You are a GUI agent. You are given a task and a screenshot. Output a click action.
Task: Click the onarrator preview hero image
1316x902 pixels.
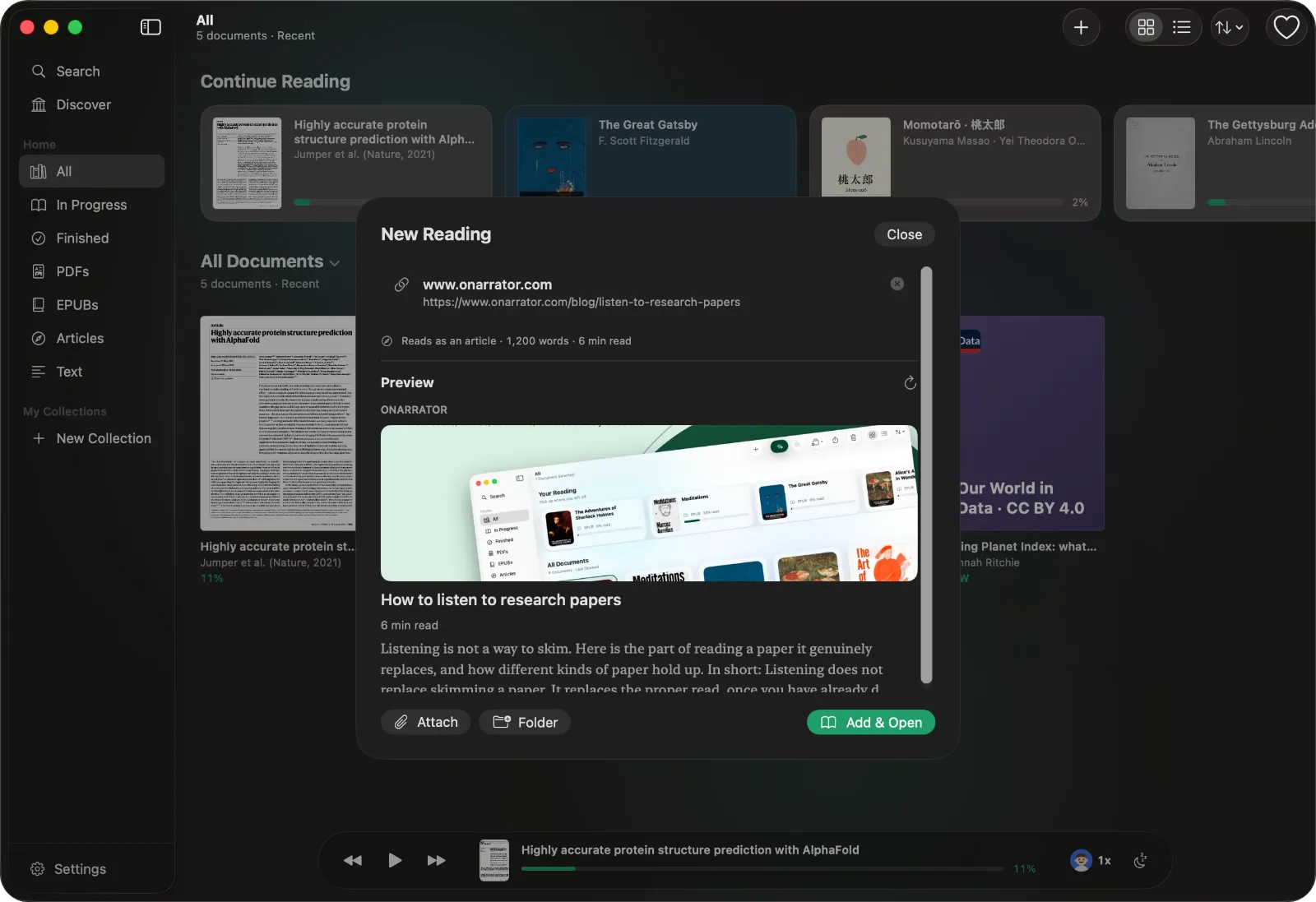pyautogui.click(x=649, y=503)
